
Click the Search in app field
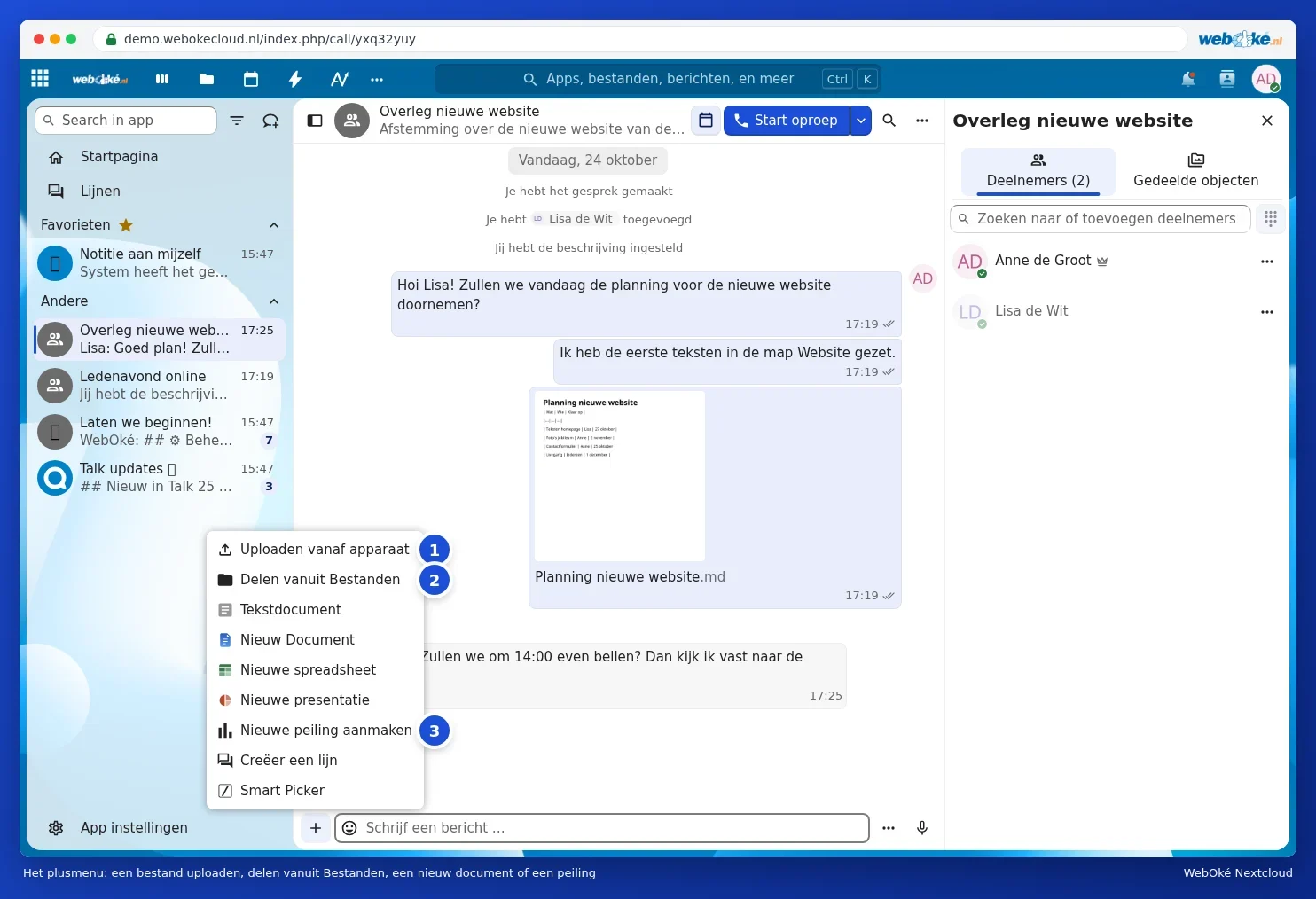(x=126, y=121)
